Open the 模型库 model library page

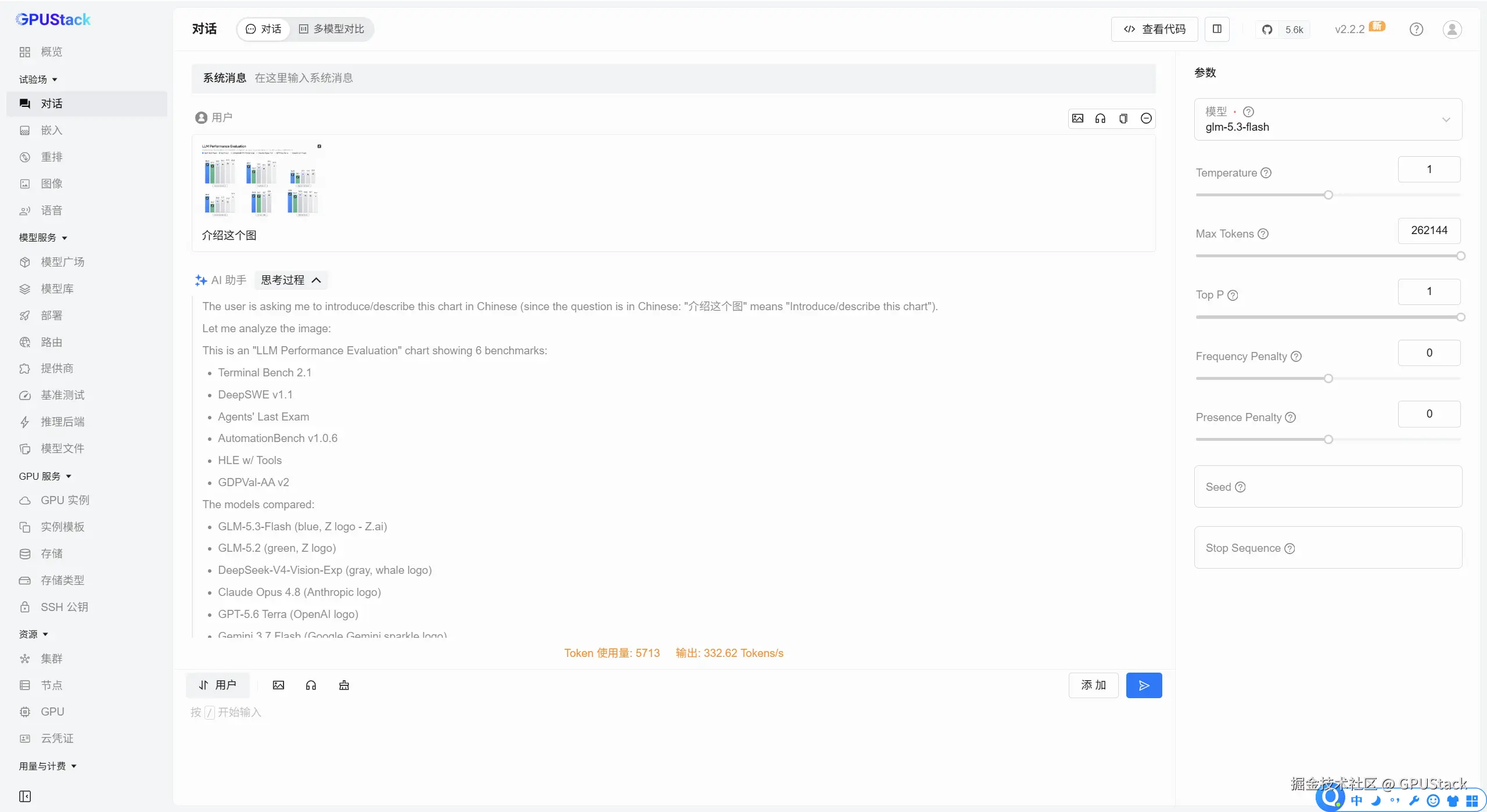click(87, 289)
